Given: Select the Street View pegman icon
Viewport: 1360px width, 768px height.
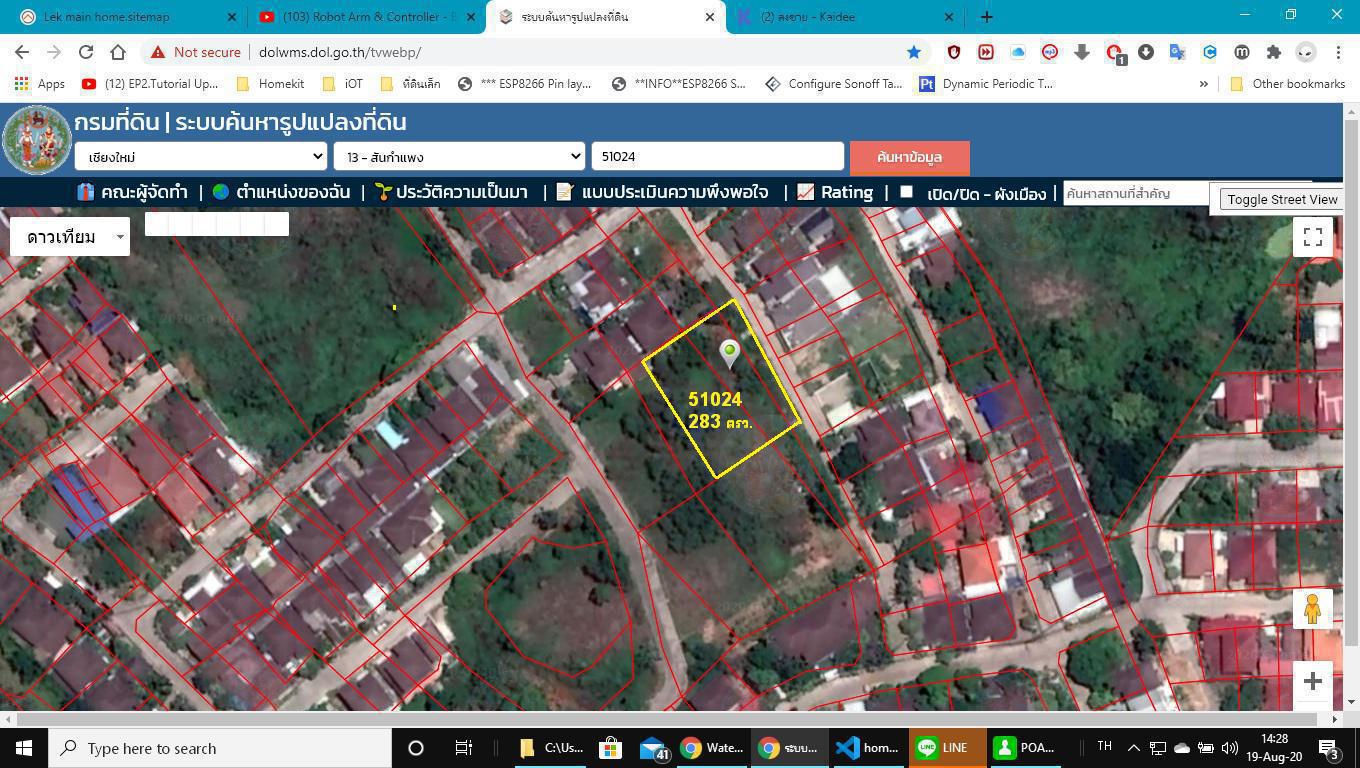Looking at the screenshot, I should [x=1312, y=608].
